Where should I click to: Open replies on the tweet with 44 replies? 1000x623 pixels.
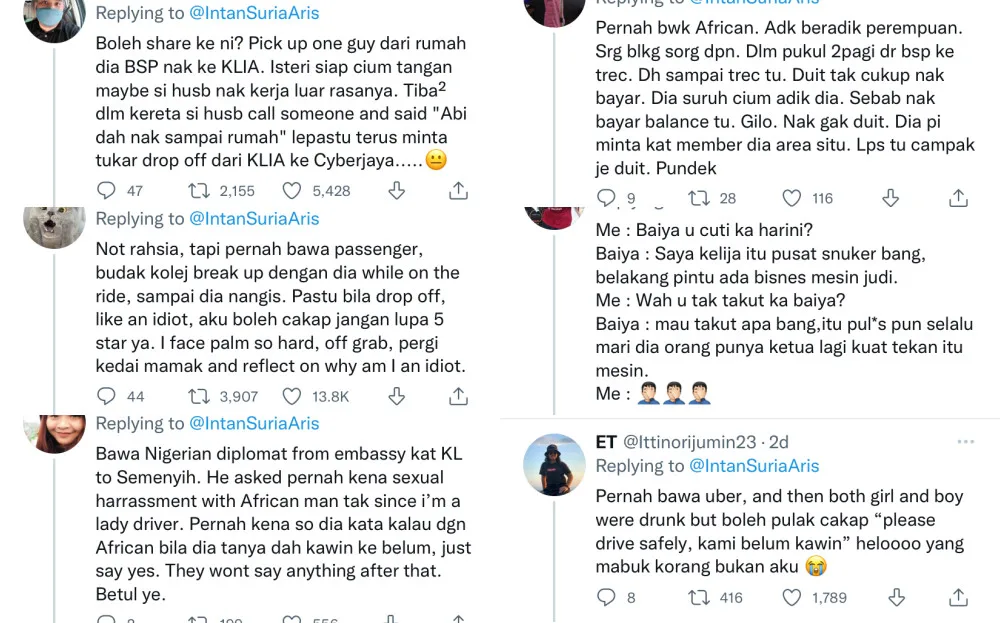pos(106,396)
